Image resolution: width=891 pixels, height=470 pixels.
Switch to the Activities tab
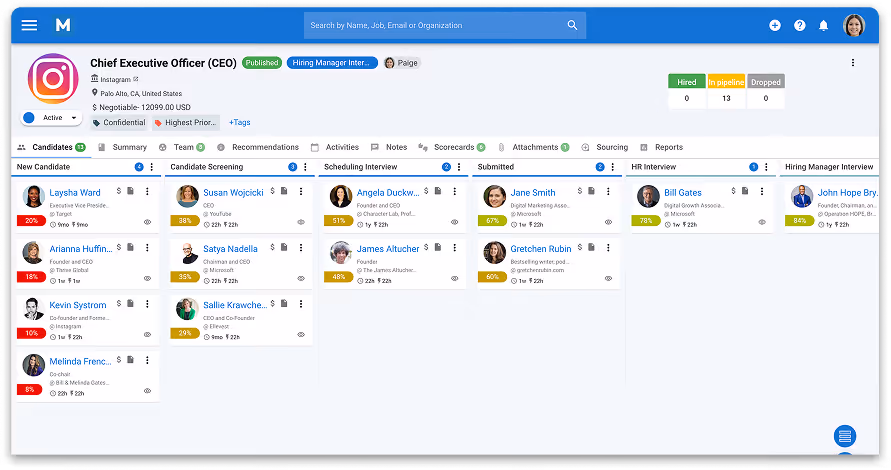[335, 147]
